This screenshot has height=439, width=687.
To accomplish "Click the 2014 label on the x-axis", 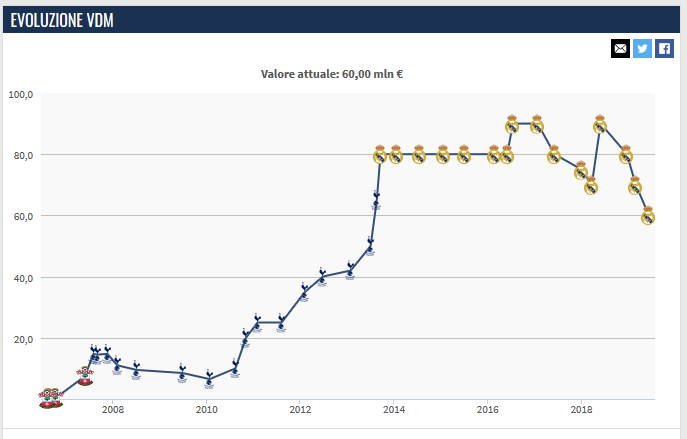I will [393, 408].
